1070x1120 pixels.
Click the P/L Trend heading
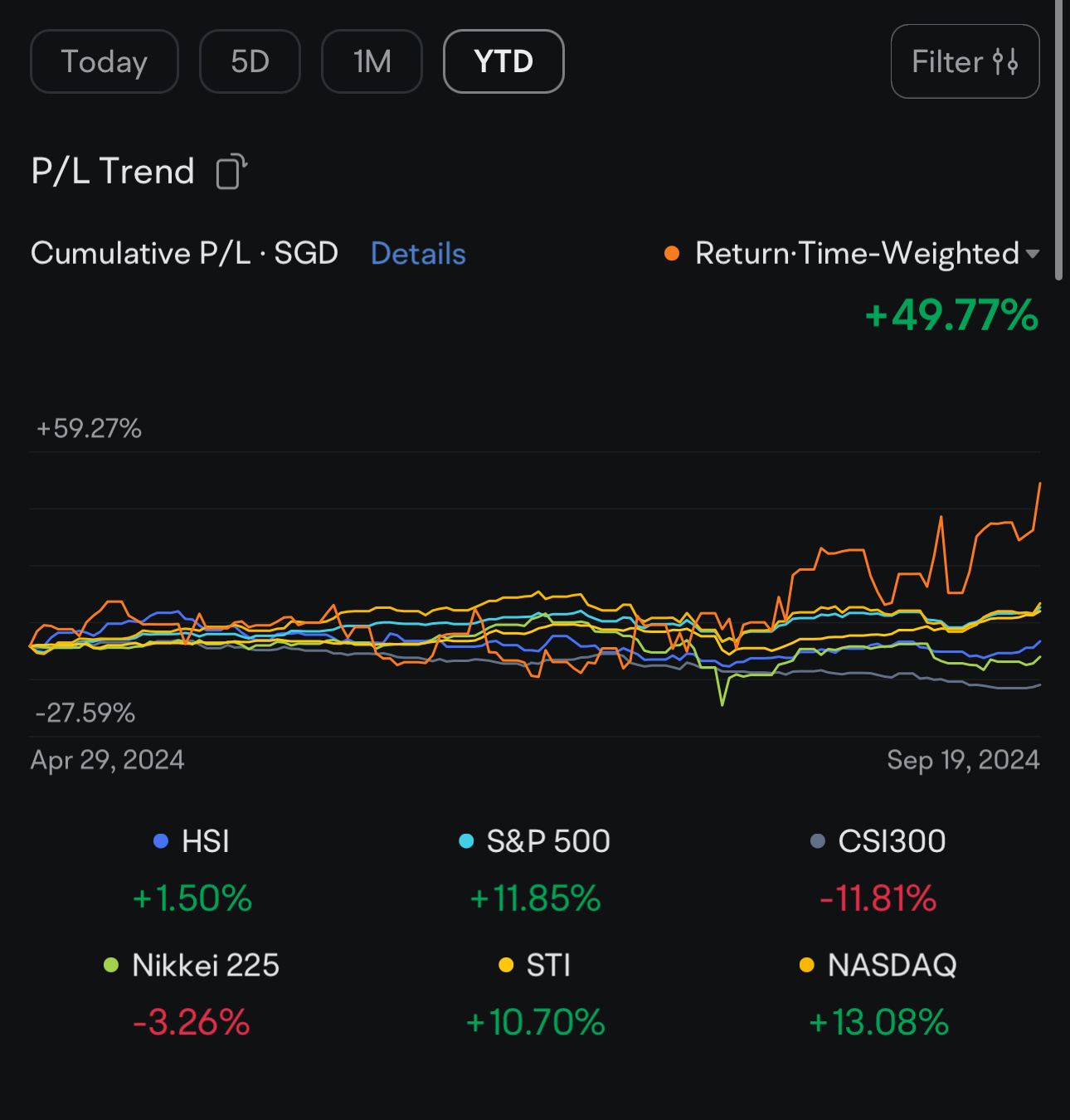click(113, 171)
